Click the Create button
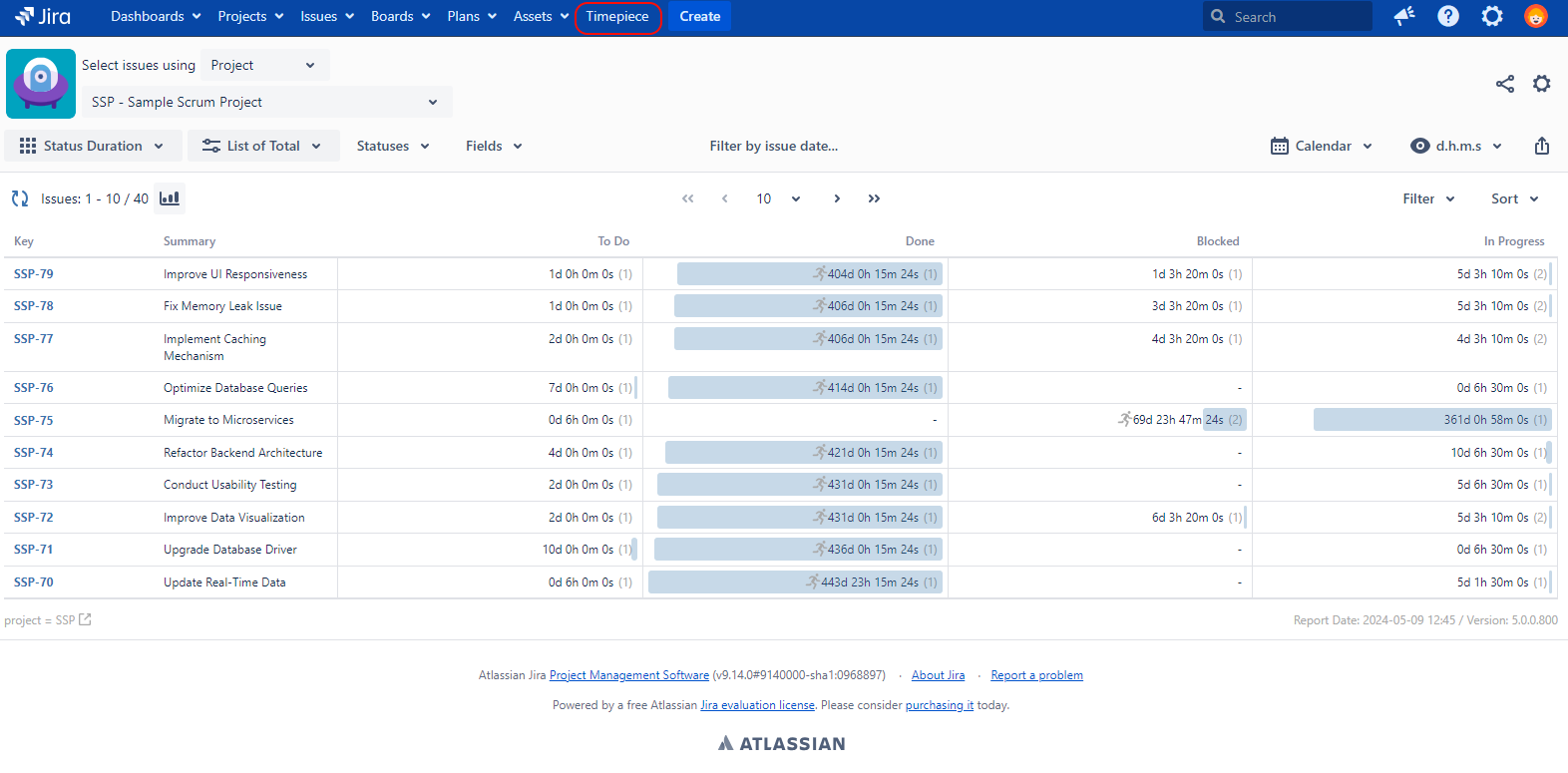 pyautogui.click(x=699, y=17)
